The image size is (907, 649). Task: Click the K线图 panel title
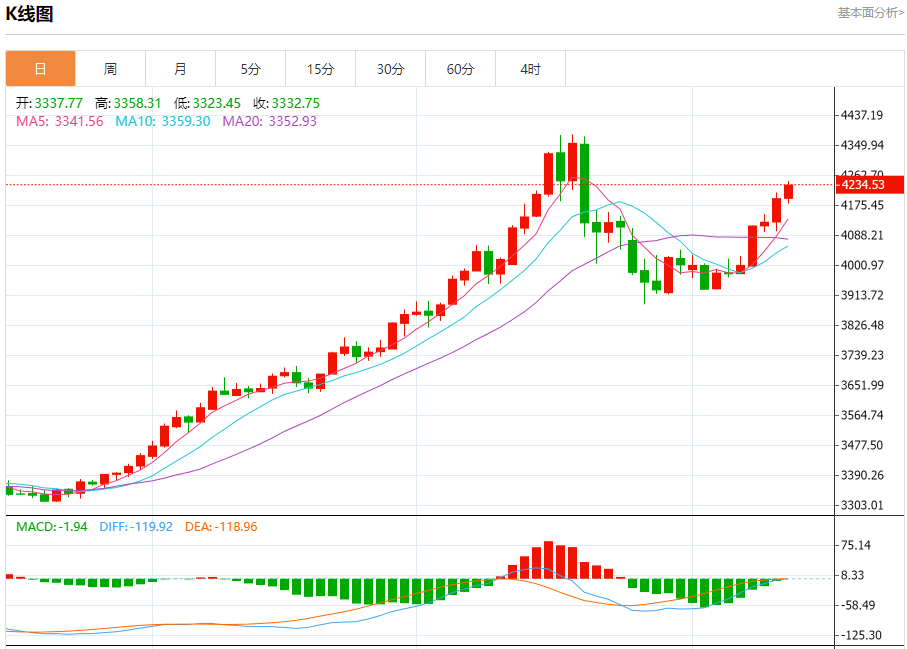click(30, 14)
